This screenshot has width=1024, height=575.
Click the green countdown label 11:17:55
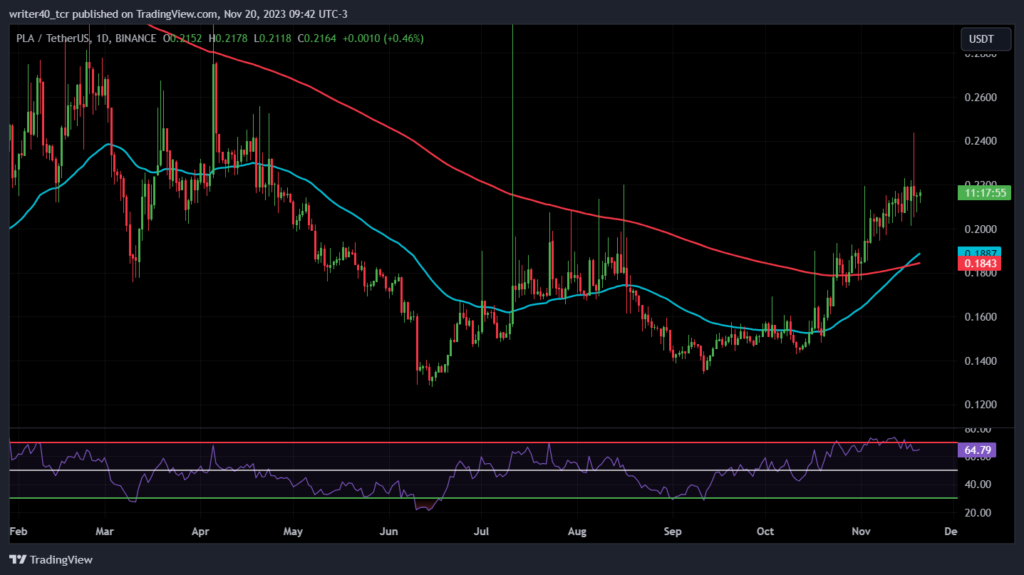[984, 193]
